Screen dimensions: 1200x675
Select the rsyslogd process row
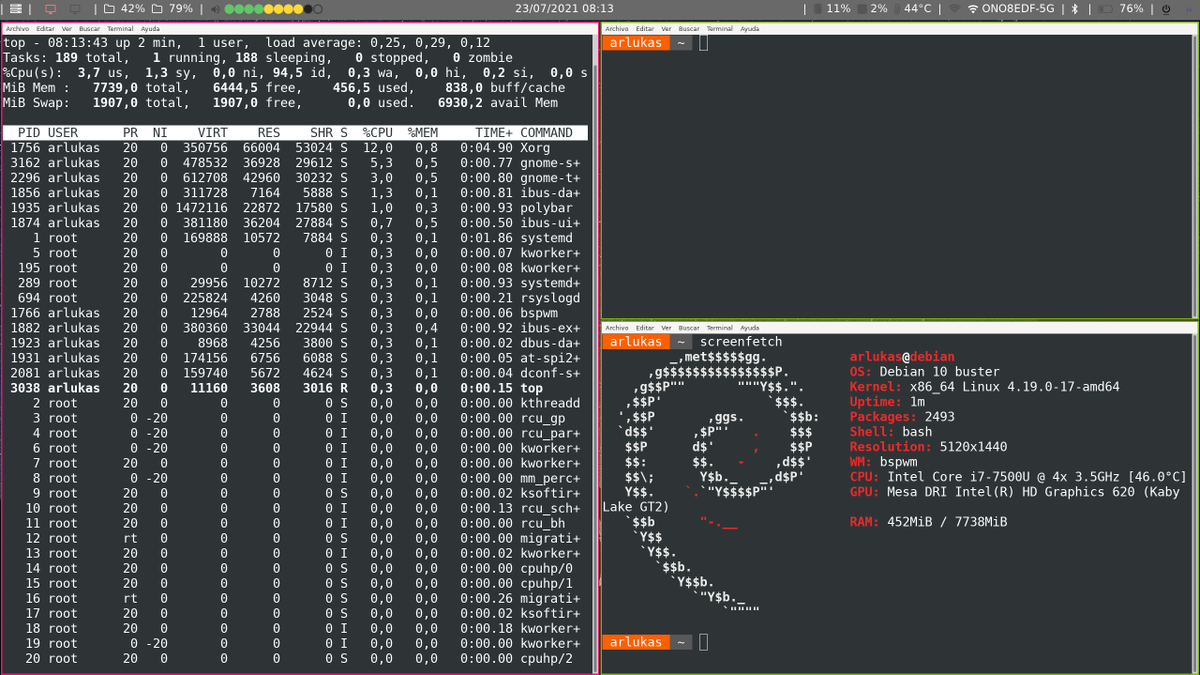tap(296, 298)
